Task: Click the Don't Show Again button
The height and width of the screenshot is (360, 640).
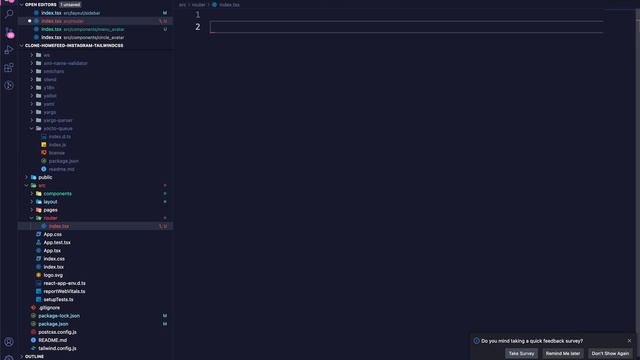Action: [610, 353]
